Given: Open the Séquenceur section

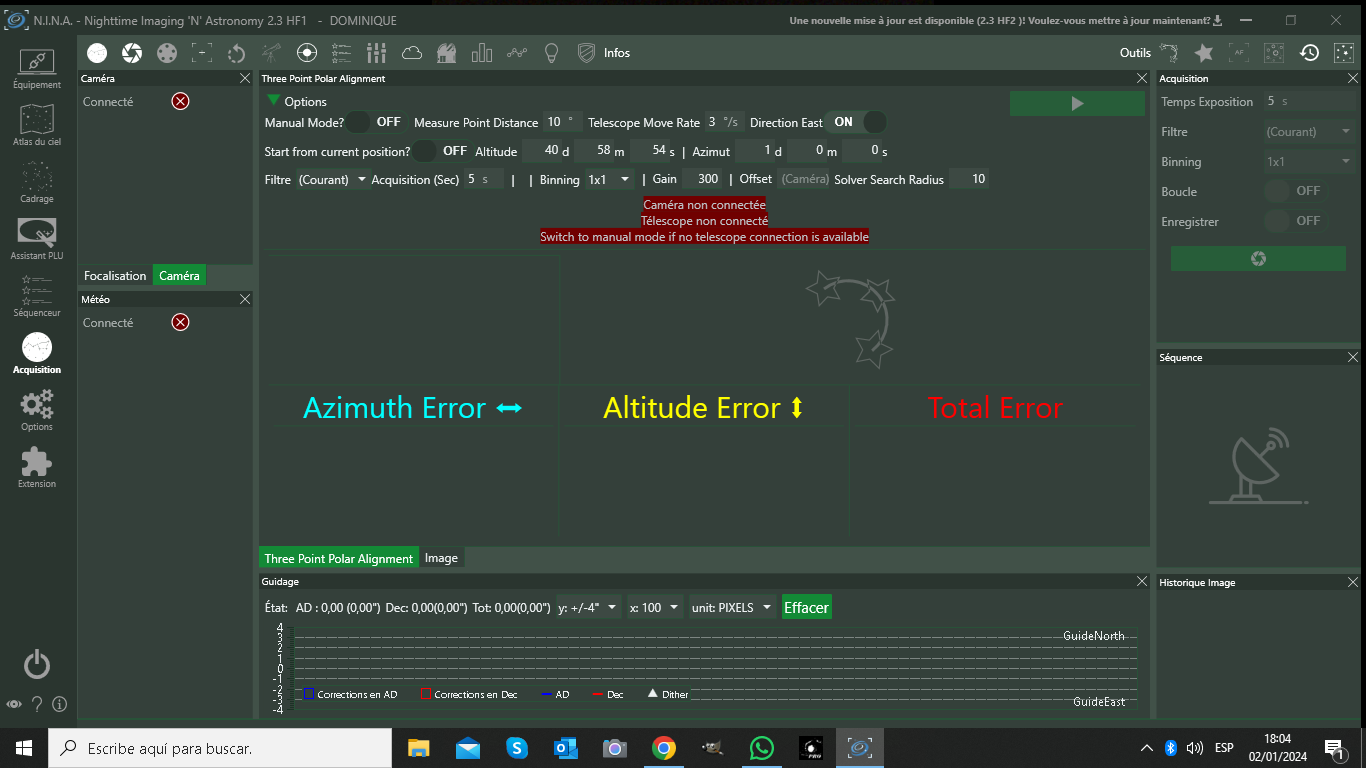Looking at the screenshot, I should (x=37, y=296).
